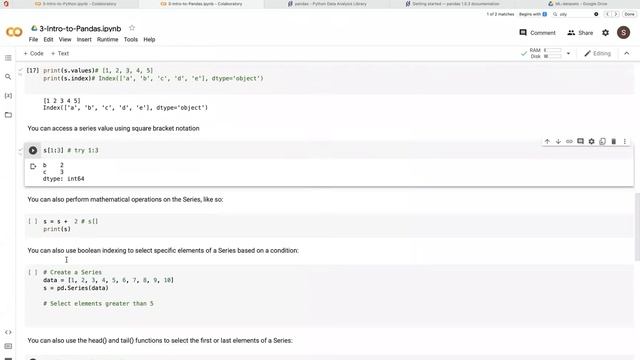Add a new Text cell

pos(60,53)
